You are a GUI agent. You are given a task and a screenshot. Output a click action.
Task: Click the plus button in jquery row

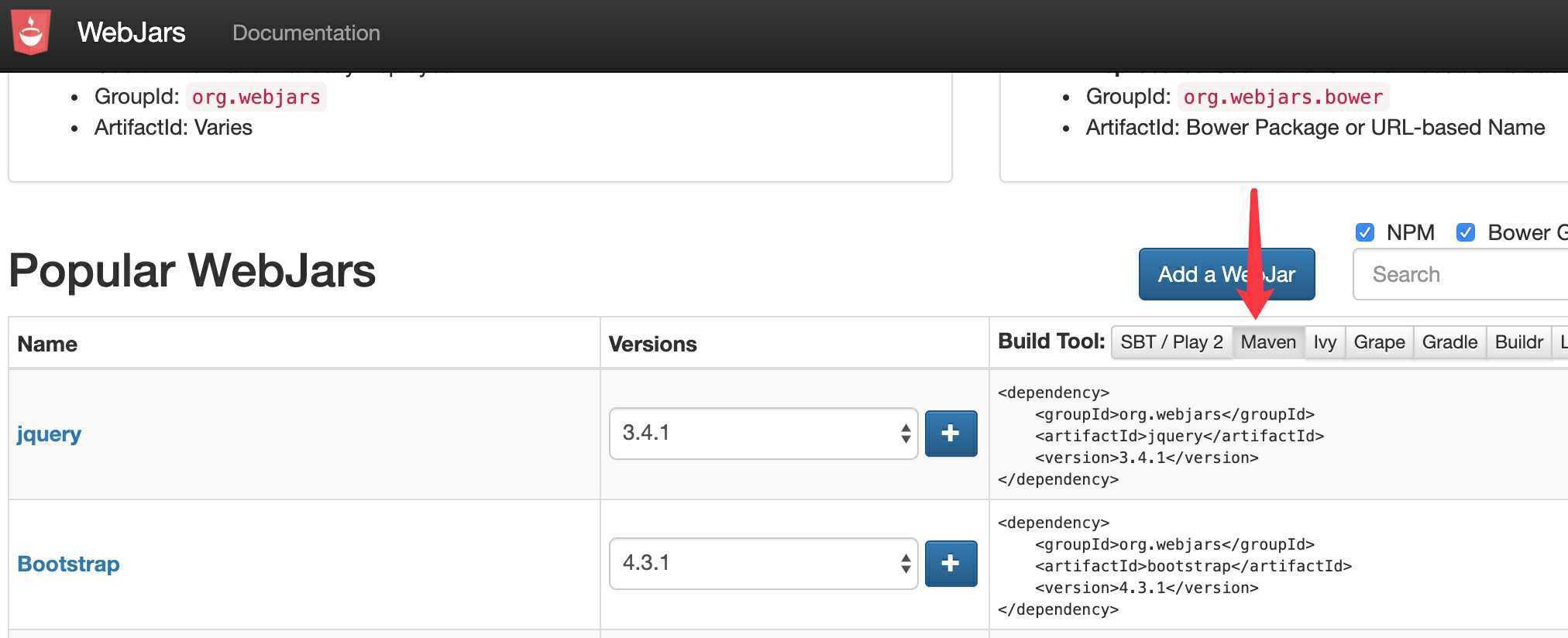951,434
